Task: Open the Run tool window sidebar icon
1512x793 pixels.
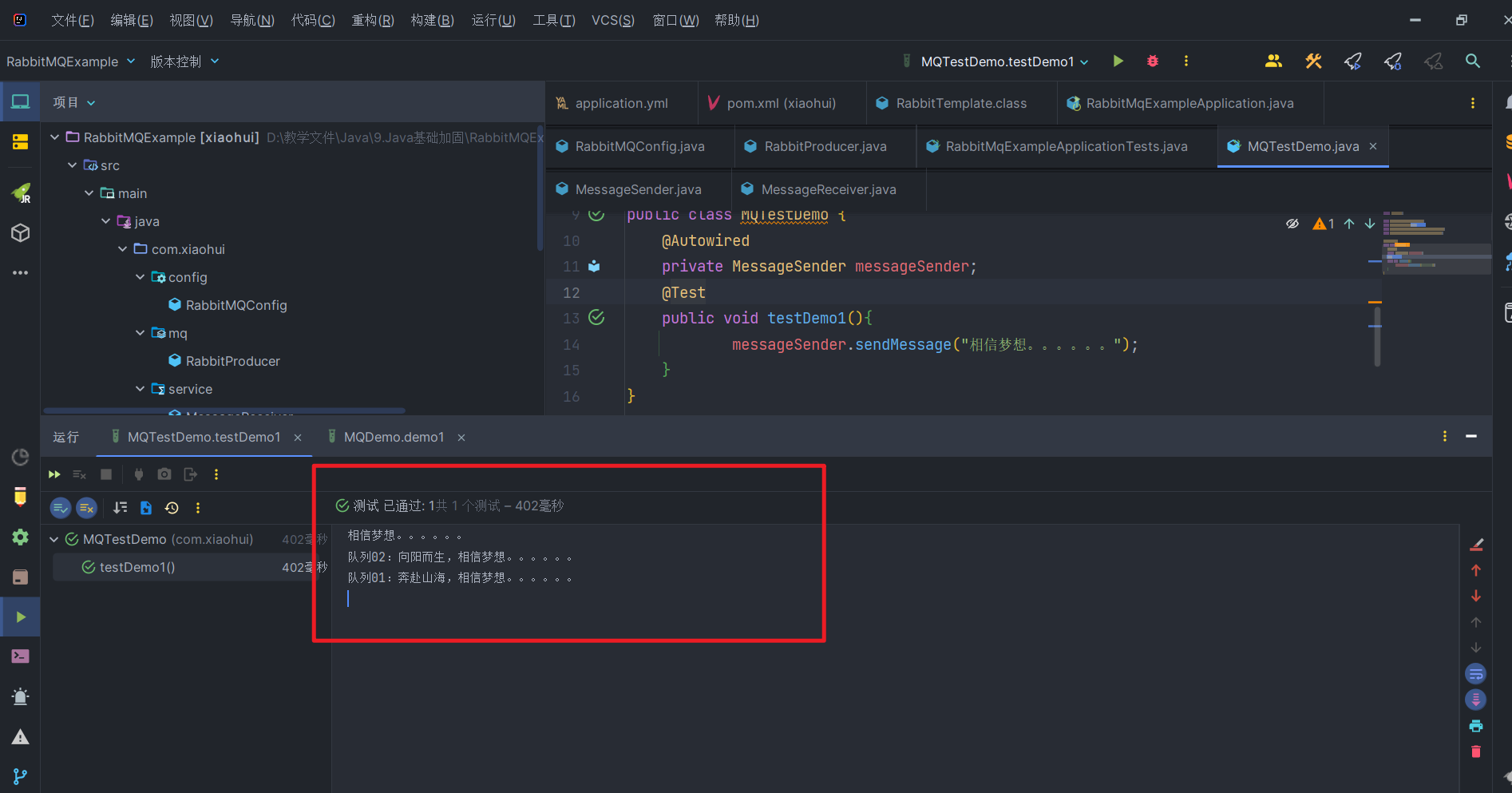Action: [x=20, y=617]
